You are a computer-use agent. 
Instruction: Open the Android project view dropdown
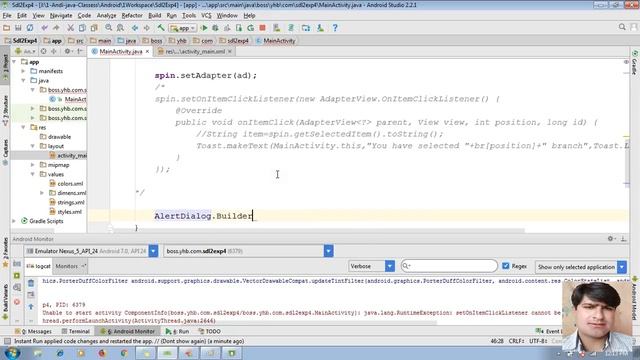25,51
